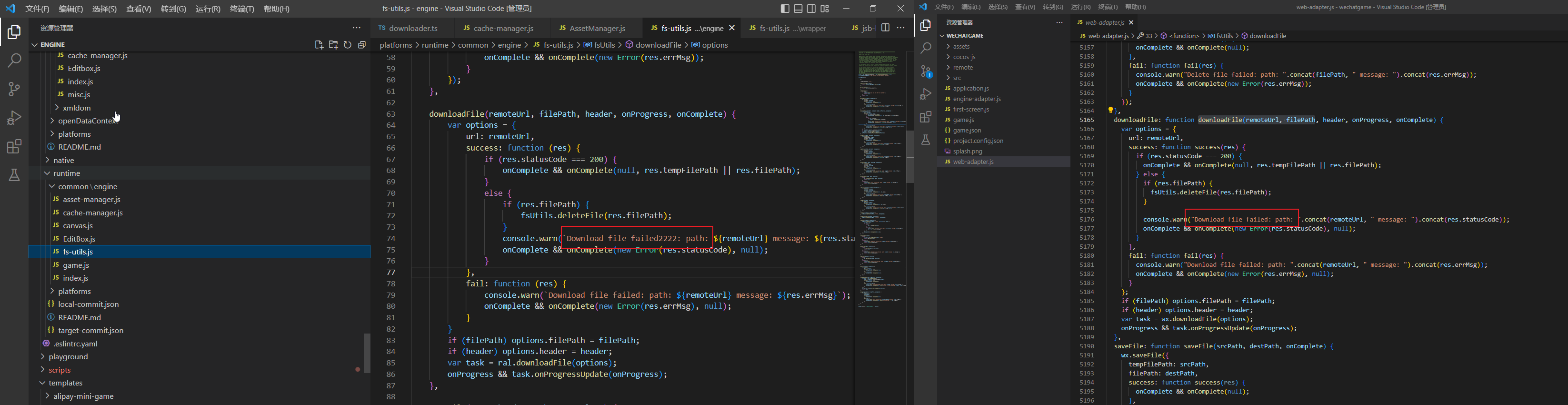Open Search view in the engine window
This screenshot has height=405, width=1568.
(x=14, y=61)
